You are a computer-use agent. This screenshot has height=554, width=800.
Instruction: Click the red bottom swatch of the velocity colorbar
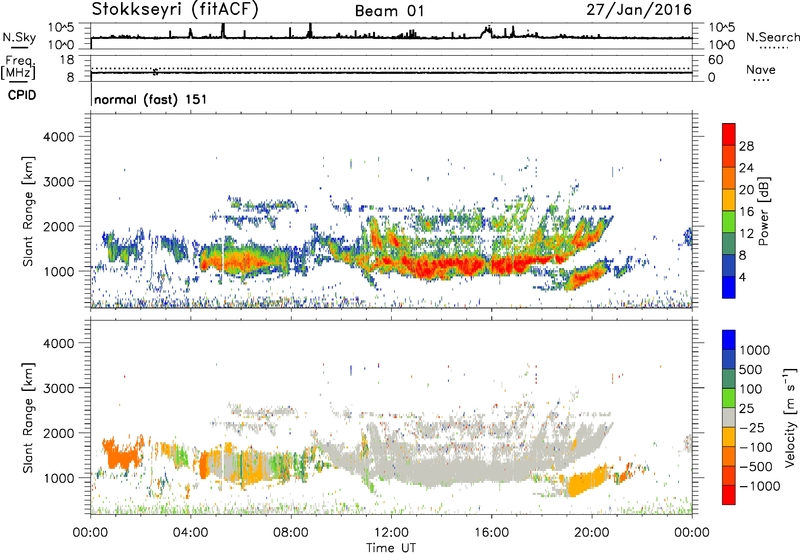[729, 495]
